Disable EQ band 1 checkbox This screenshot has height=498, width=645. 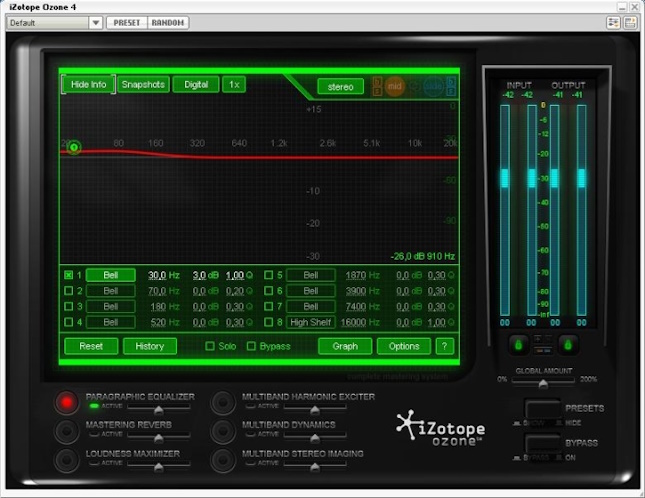(x=69, y=275)
